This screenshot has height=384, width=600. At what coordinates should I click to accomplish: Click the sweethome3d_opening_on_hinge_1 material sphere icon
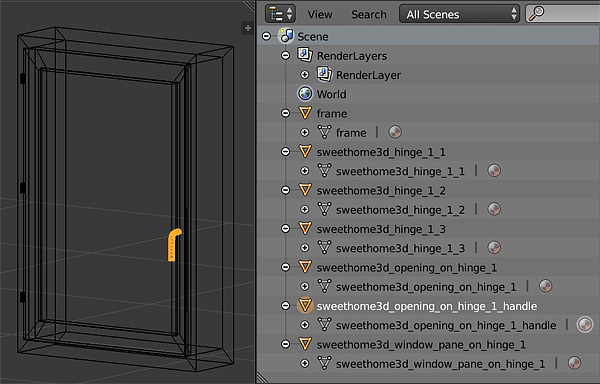(x=545, y=286)
